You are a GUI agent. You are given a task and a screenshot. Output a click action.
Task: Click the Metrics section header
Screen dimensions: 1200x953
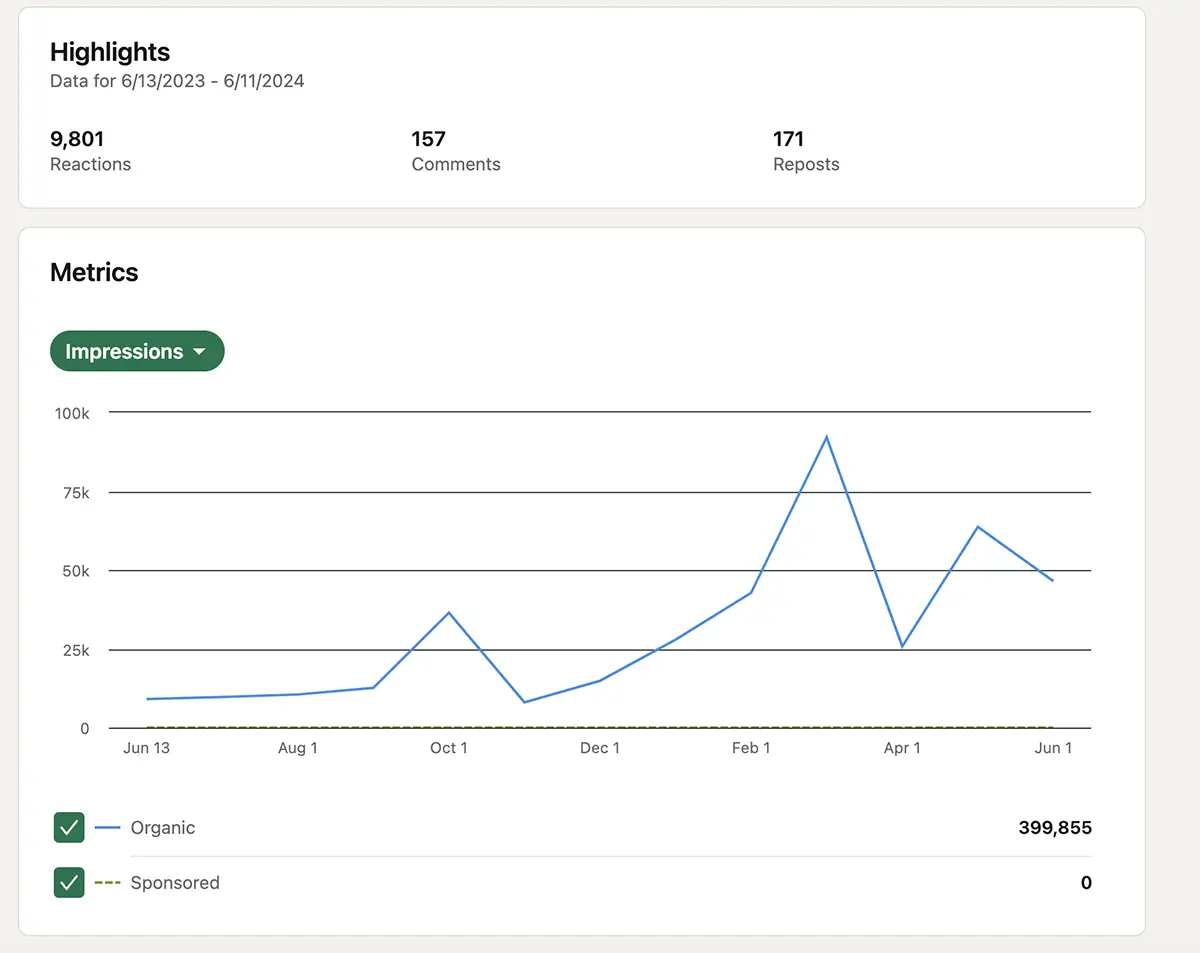(x=94, y=272)
